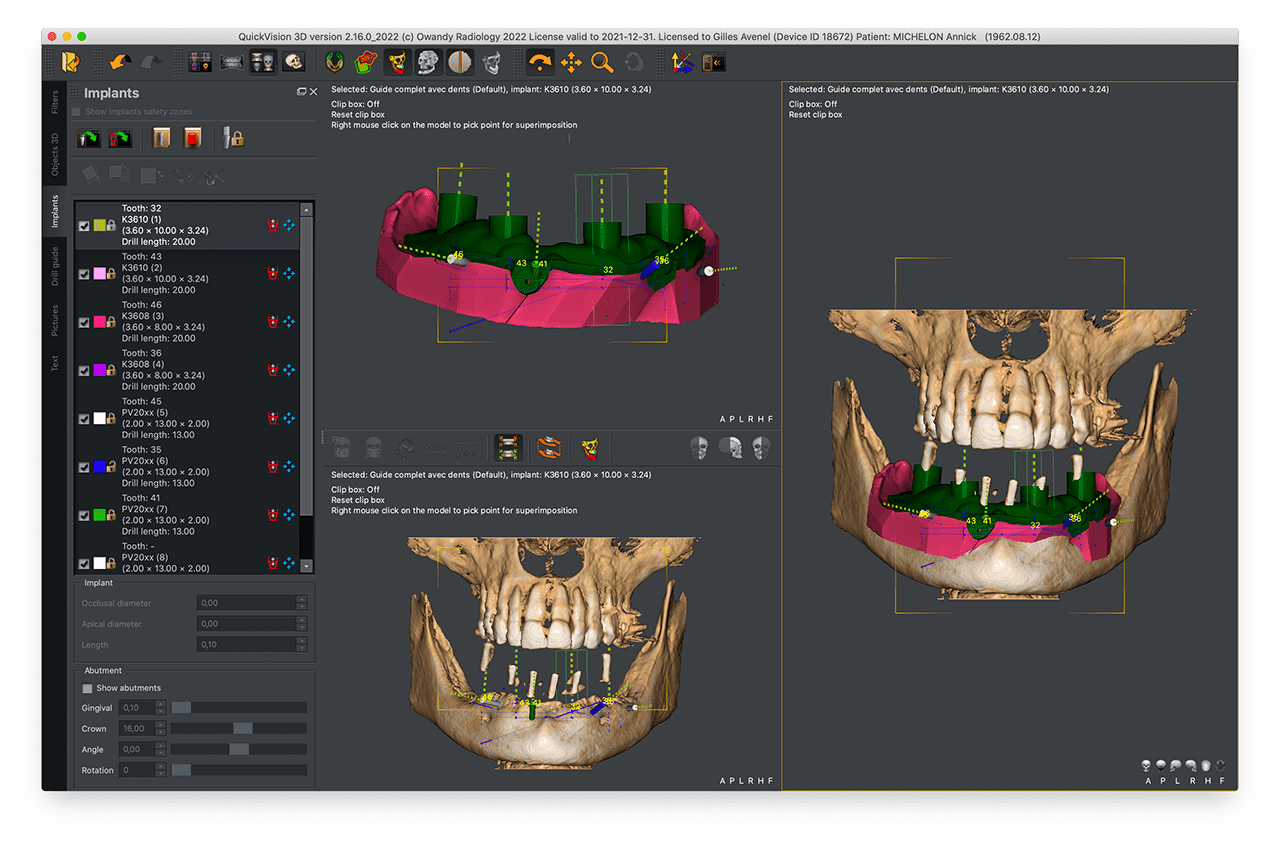1280x846 pixels.
Task: Toggle Show abutments in the Abutment section
Action: tap(89, 688)
